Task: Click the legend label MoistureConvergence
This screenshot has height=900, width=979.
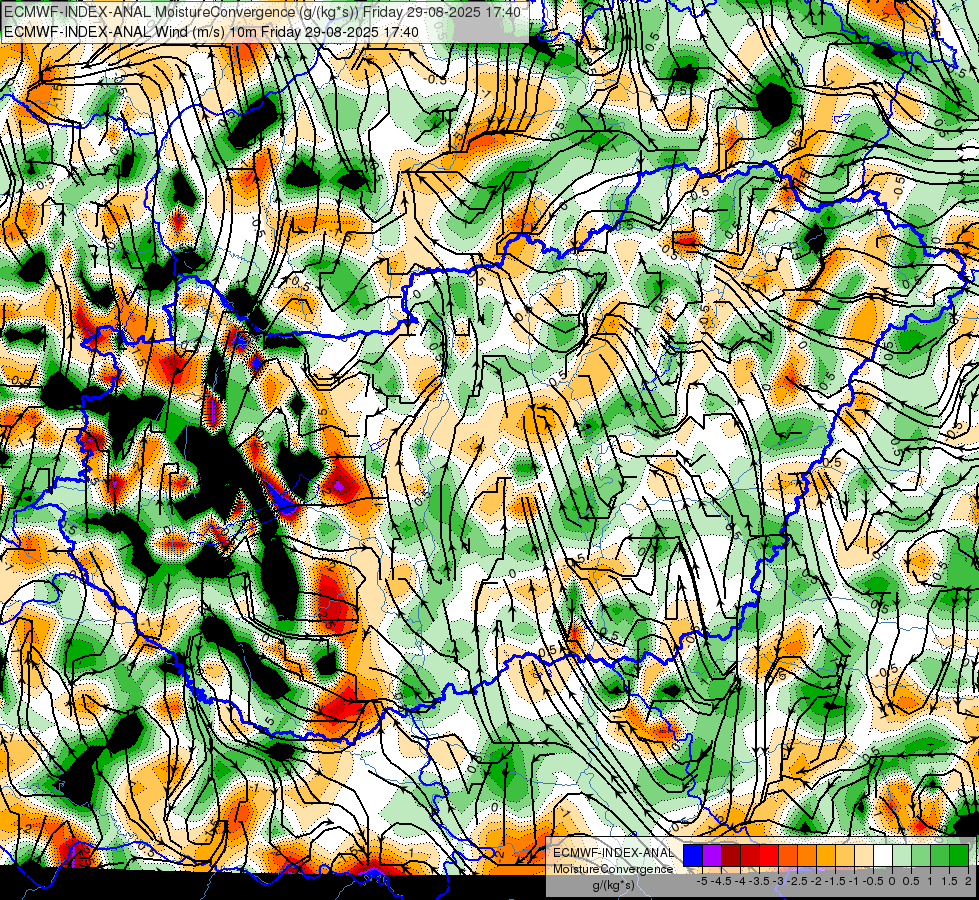Action: click(x=613, y=869)
